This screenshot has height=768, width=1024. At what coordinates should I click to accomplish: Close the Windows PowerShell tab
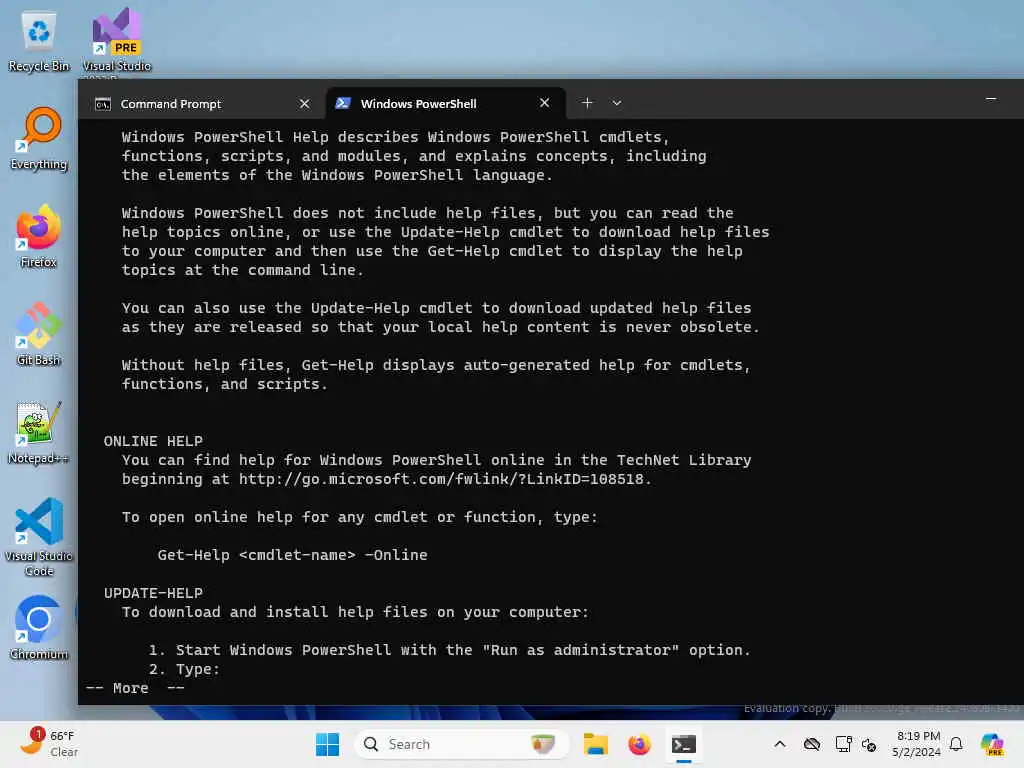click(x=545, y=103)
